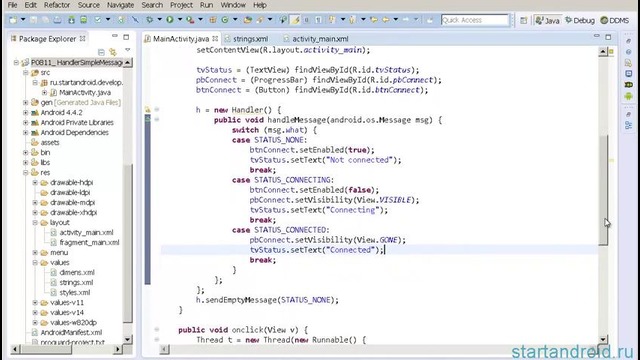Select AndroidManifest.xml in Package Explorer

71,332
